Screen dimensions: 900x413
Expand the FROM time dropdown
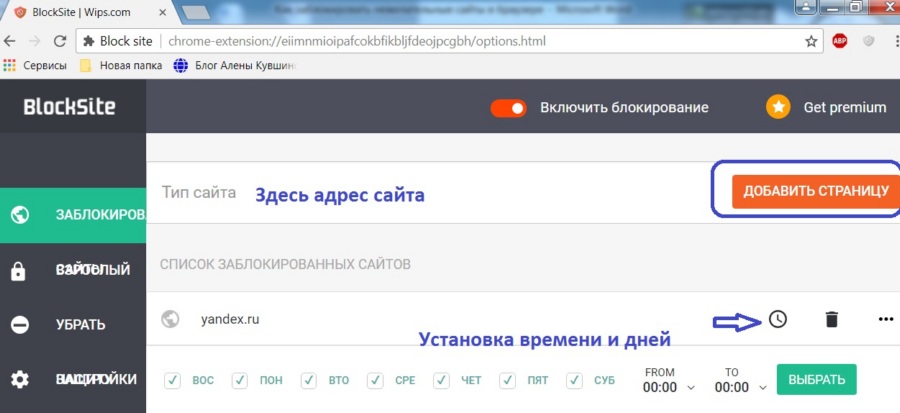tap(668, 387)
